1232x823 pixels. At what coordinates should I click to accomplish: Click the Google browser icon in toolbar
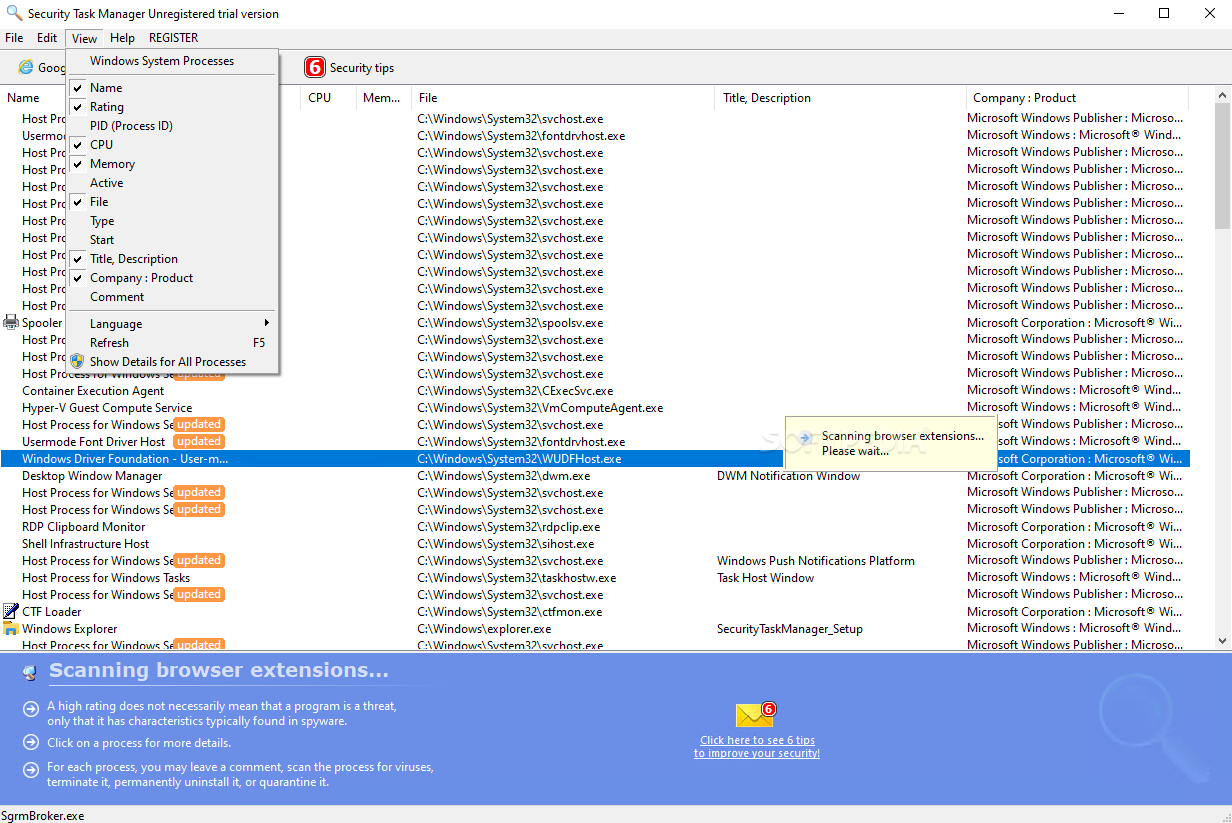(26, 68)
